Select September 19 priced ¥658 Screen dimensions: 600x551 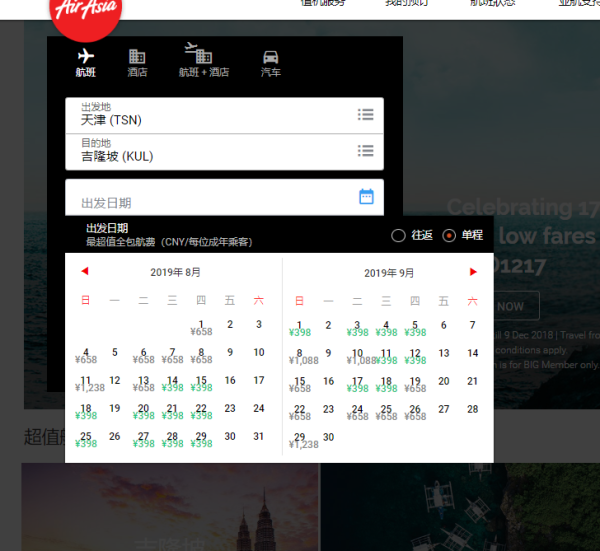pos(415,385)
